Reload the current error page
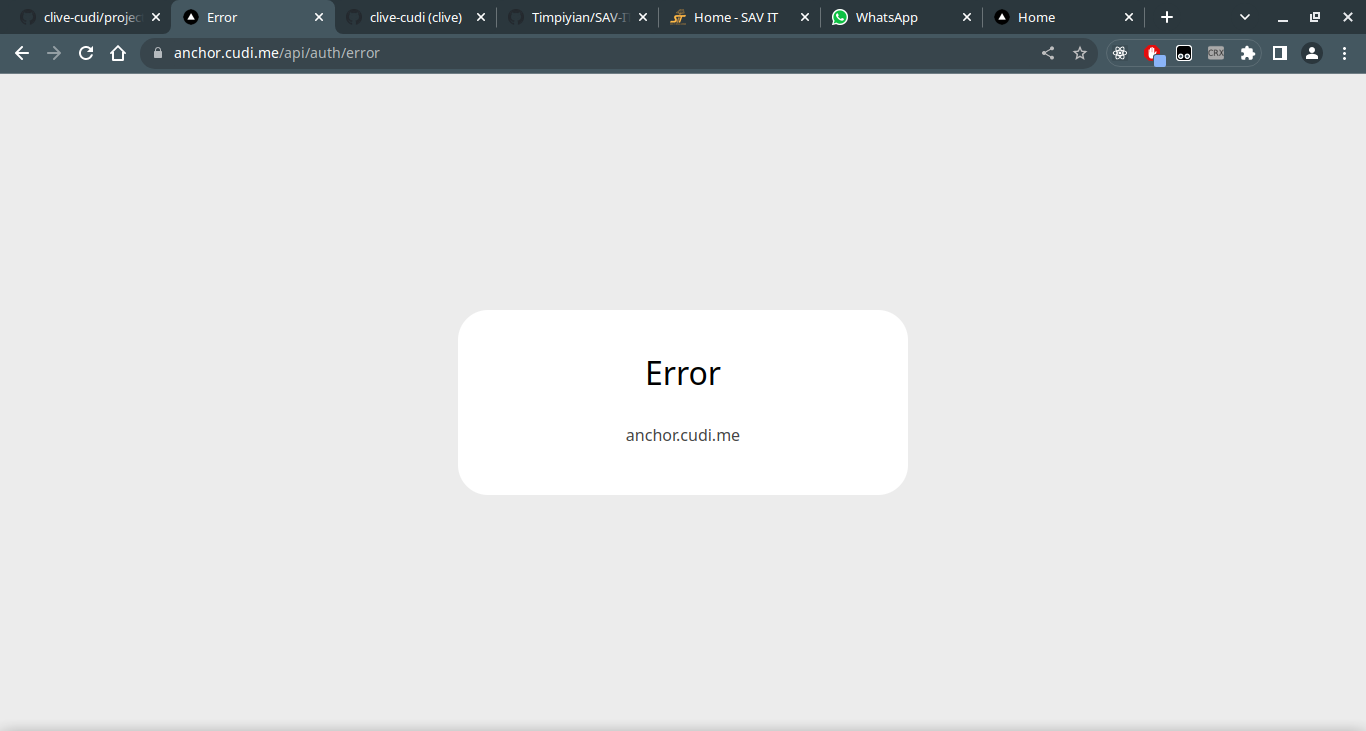 (x=85, y=53)
